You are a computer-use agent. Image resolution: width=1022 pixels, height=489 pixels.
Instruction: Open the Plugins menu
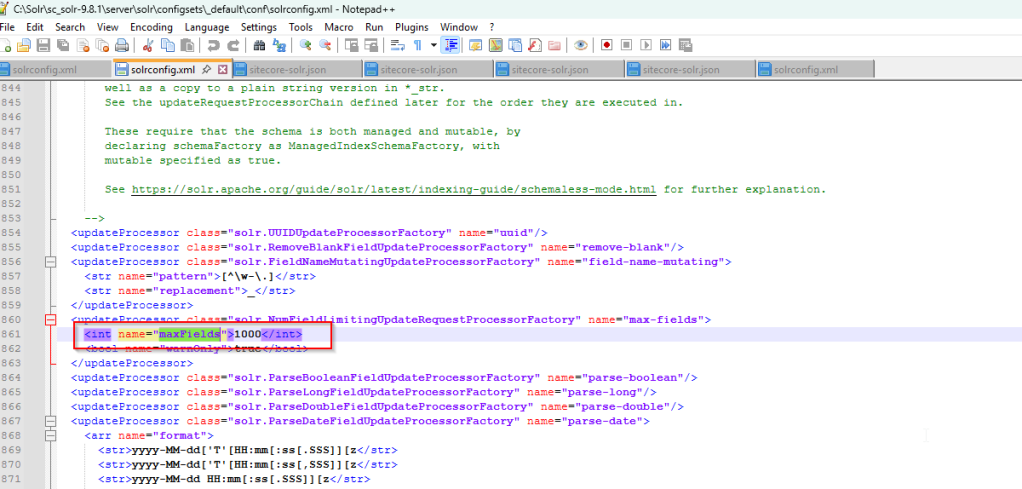pos(410,26)
